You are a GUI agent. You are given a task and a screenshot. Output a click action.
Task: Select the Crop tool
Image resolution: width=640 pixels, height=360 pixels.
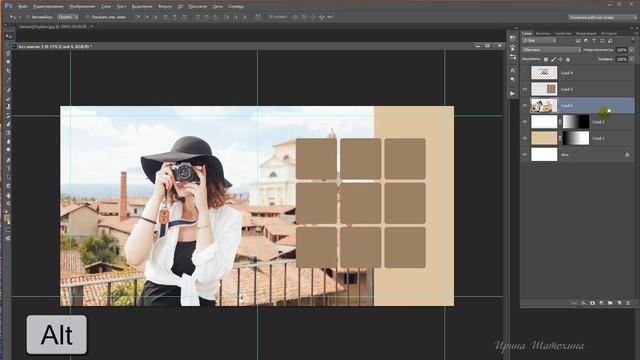(x=8, y=71)
